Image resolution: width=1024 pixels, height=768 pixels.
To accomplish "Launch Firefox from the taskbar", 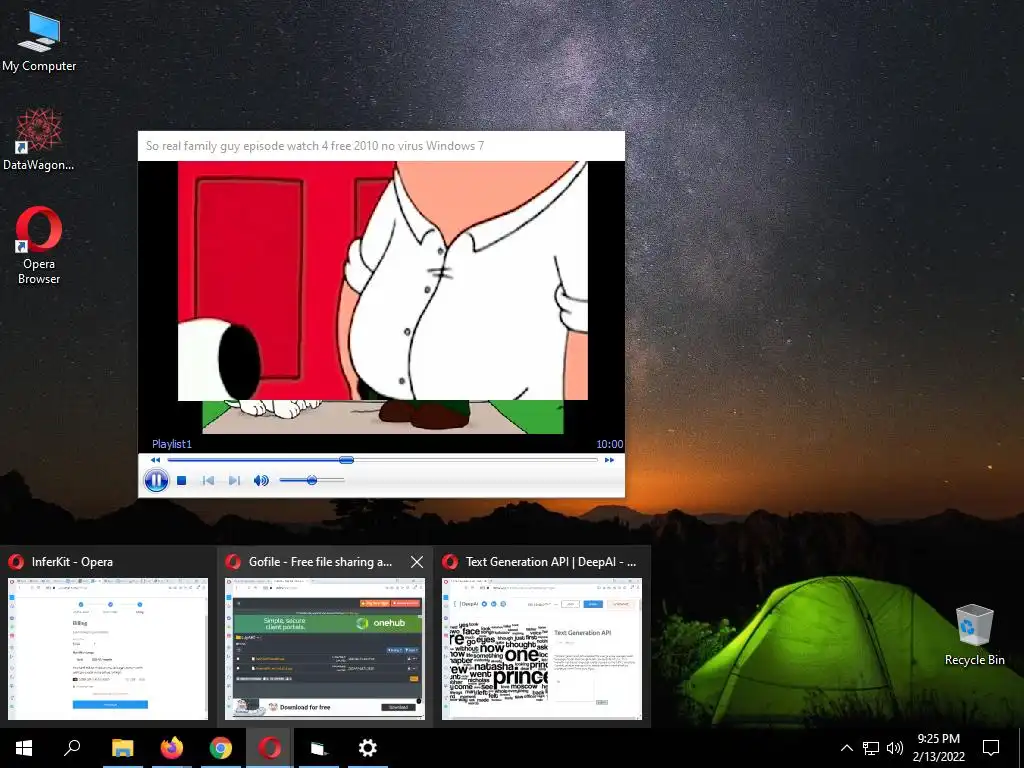I will point(172,748).
